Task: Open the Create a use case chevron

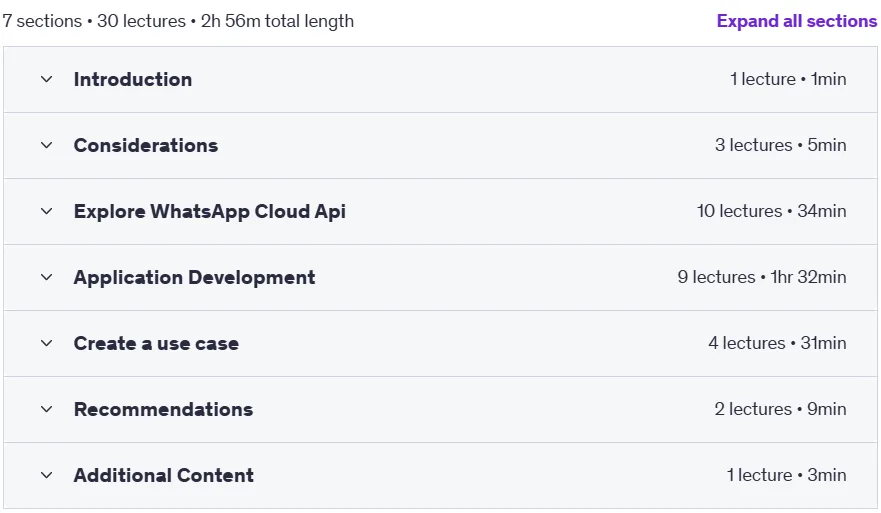Action: tap(47, 343)
